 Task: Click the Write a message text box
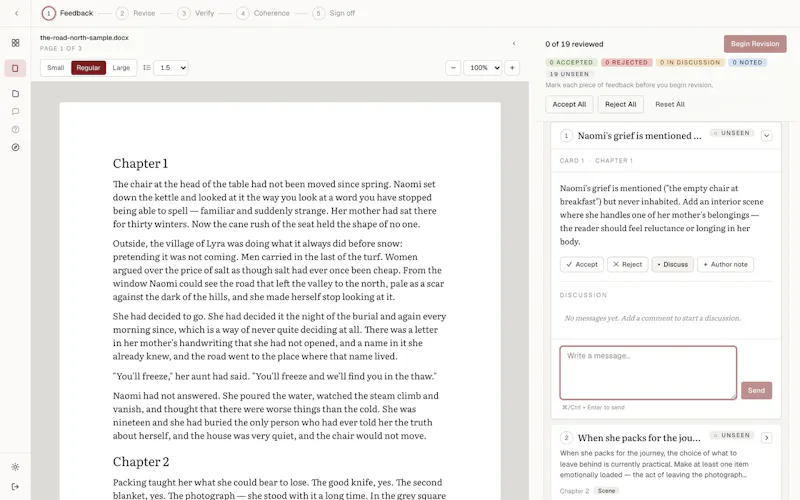pyautogui.click(x=648, y=372)
